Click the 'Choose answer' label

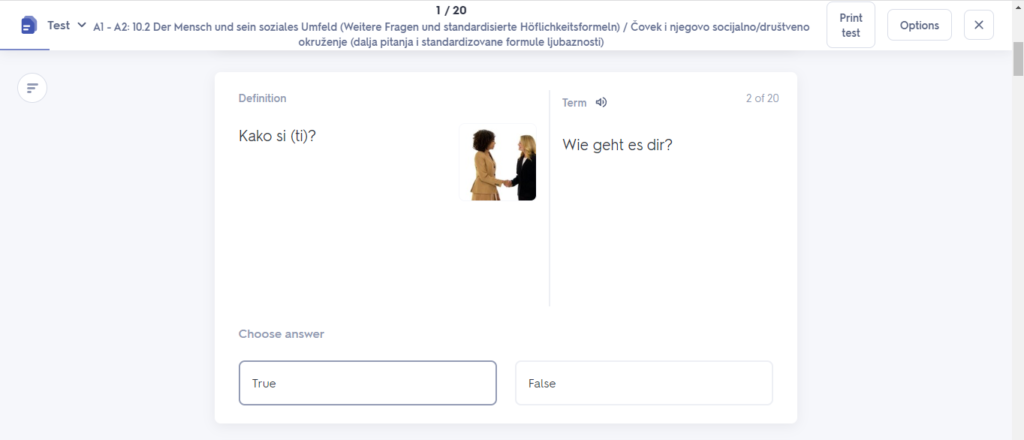pyautogui.click(x=281, y=334)
